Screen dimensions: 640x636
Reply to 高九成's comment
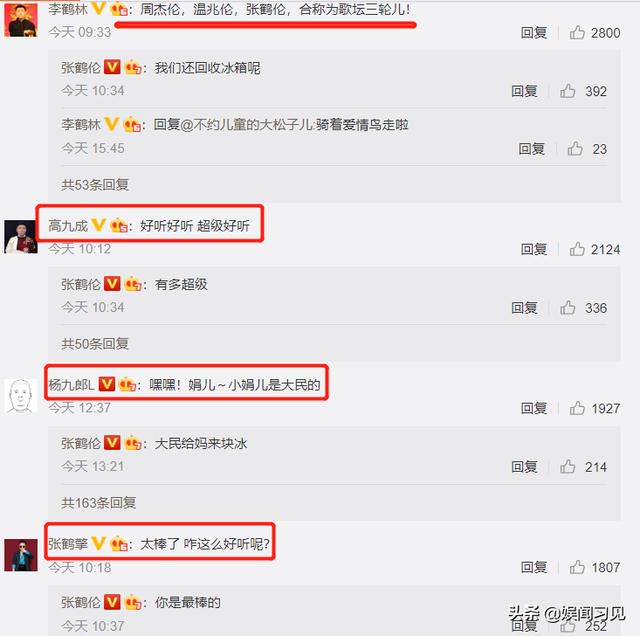coord(533,249)
